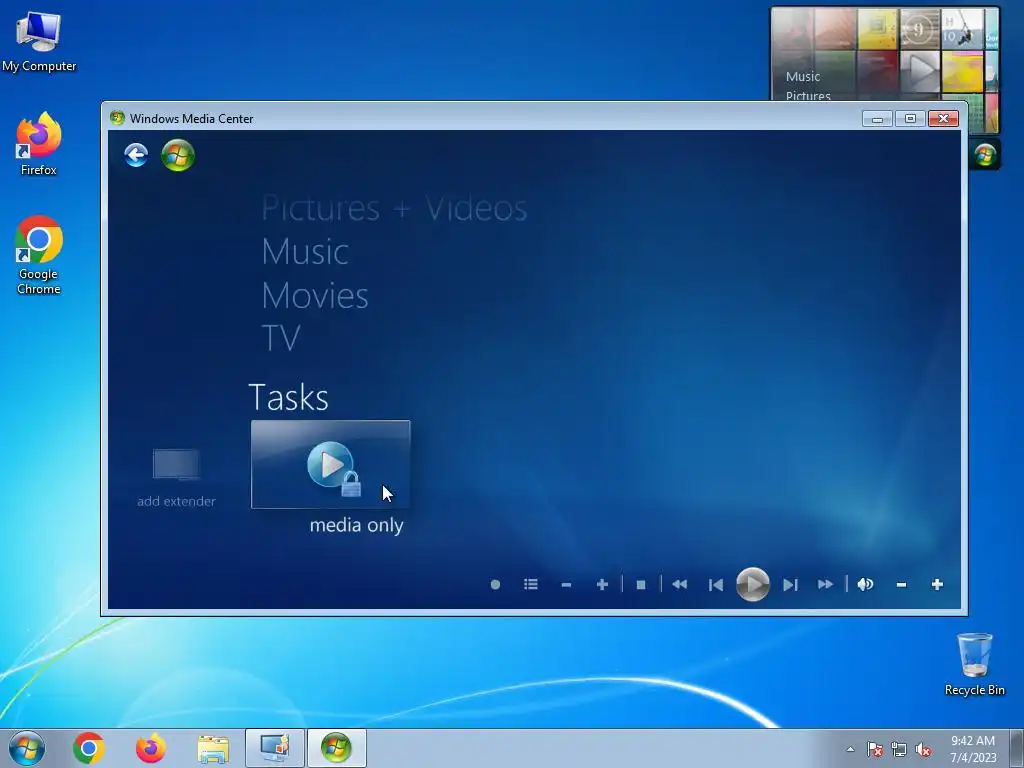The width and height of the screenshot is (1024, 768).
Task: Open the Action Center flag icon
Action: pos(875,749)
